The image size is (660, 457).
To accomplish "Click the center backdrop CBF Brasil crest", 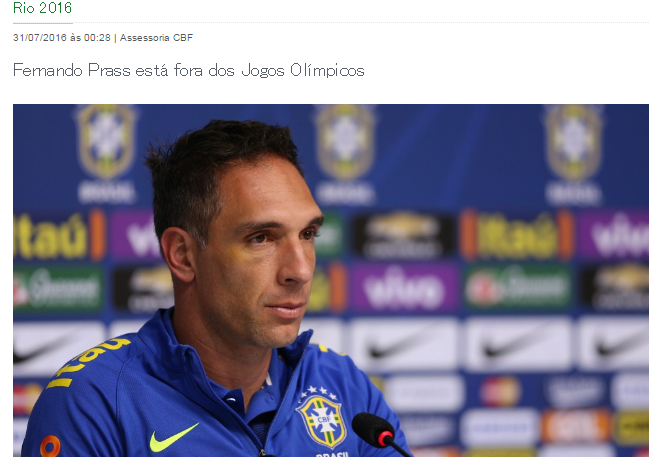I will [345, 154].
